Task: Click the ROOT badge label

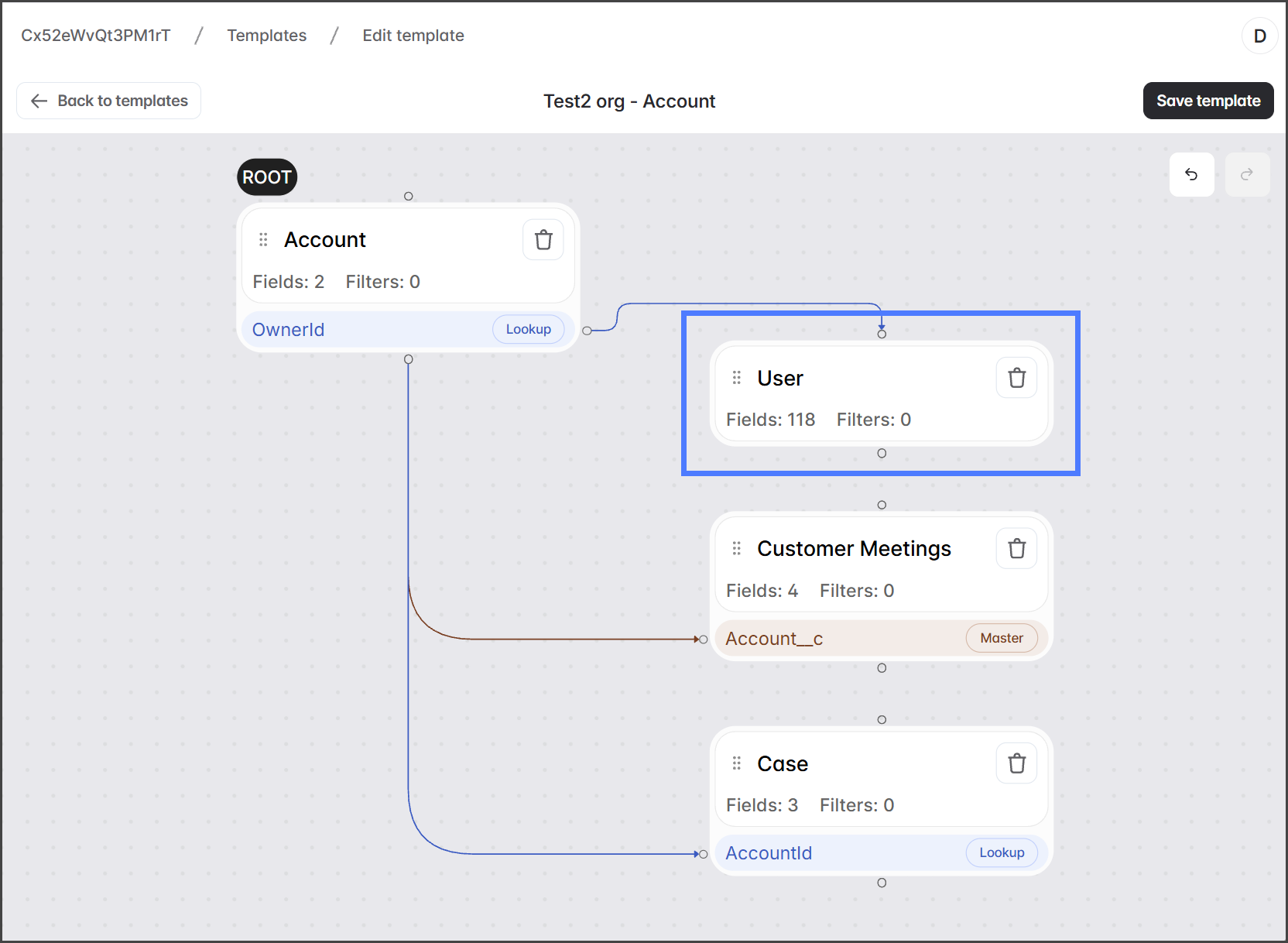Action: [x=266, y=177]
